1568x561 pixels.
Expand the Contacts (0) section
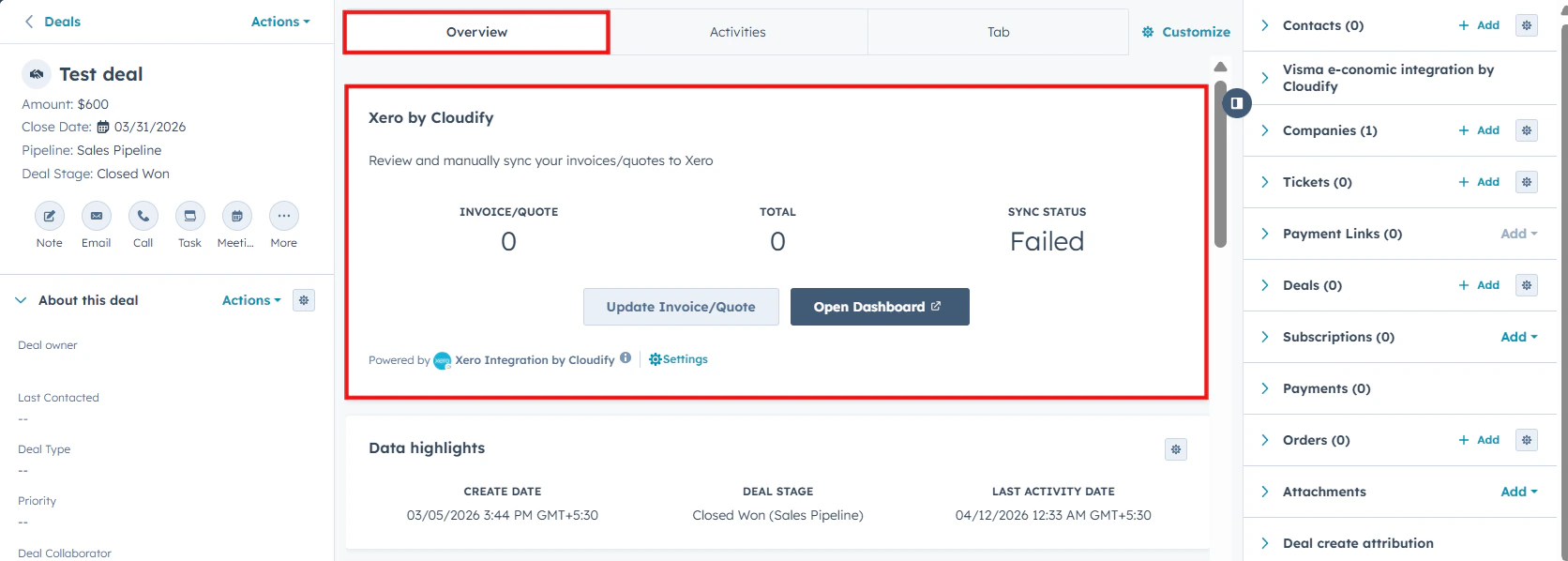(1265, 25)
